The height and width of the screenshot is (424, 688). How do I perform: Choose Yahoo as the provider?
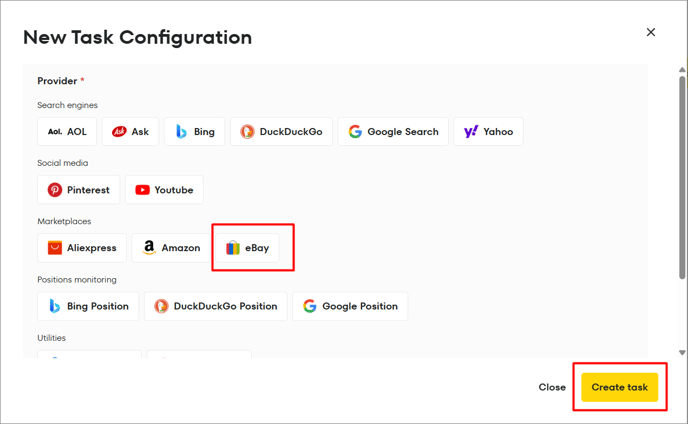click(x=488, y=132)
